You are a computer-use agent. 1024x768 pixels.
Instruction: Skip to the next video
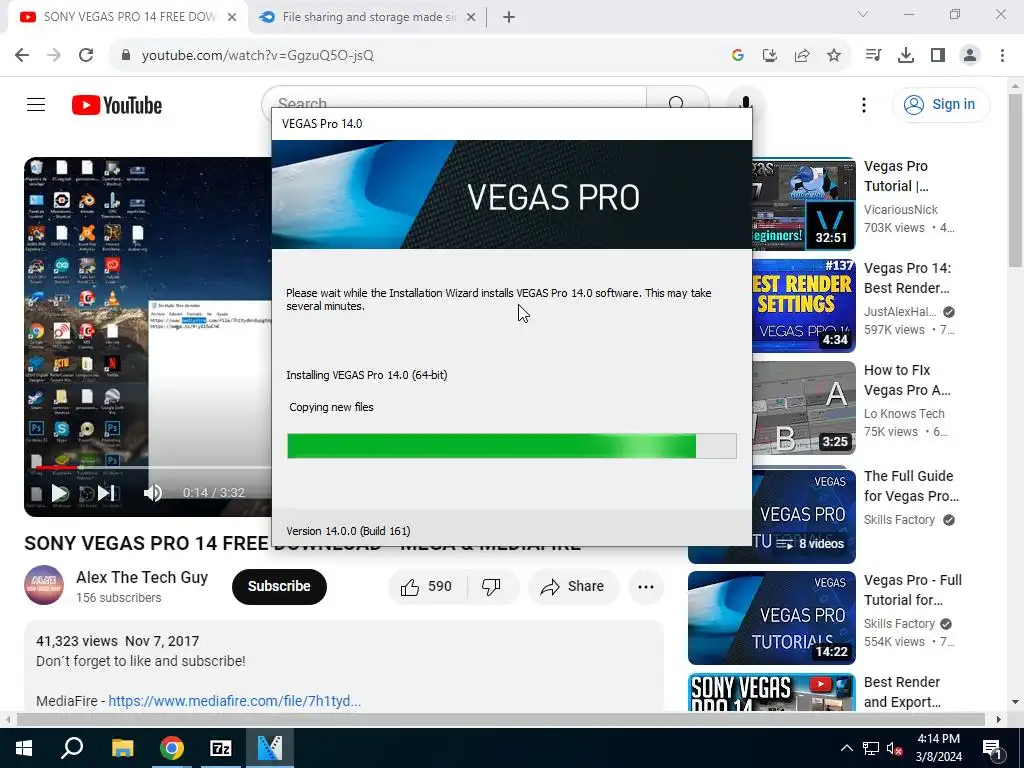pyautogui.click(x=106, y=493)
